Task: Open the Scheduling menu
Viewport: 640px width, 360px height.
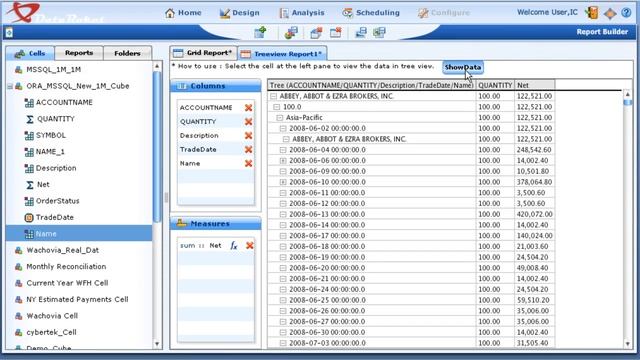Action: tap(371, 13)
